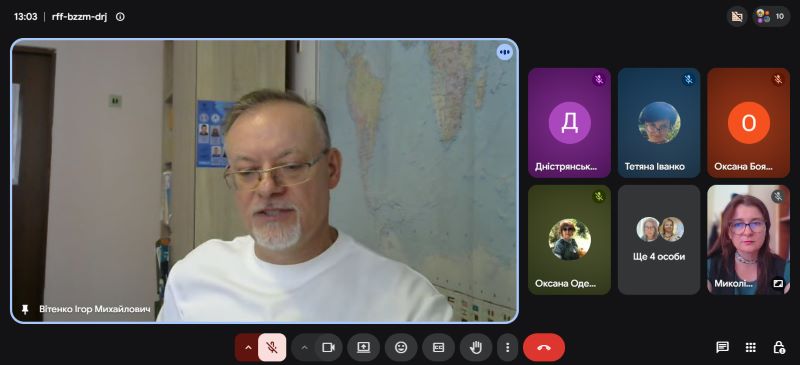Start presenting your screen
The image size is (800, 365).
coord(363,348)
